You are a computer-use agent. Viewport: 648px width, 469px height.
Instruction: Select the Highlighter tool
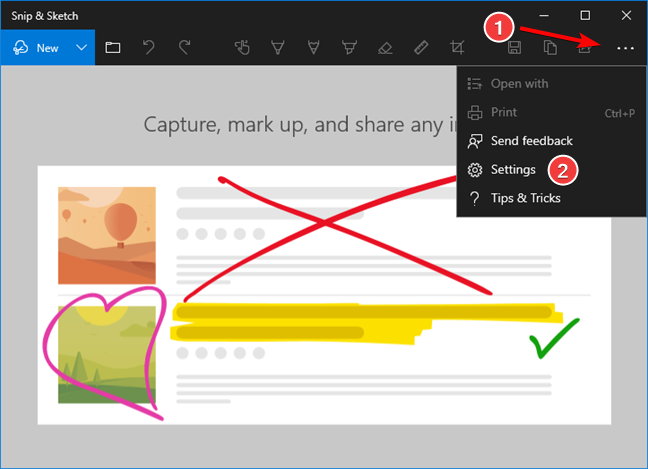pos(349,48)
